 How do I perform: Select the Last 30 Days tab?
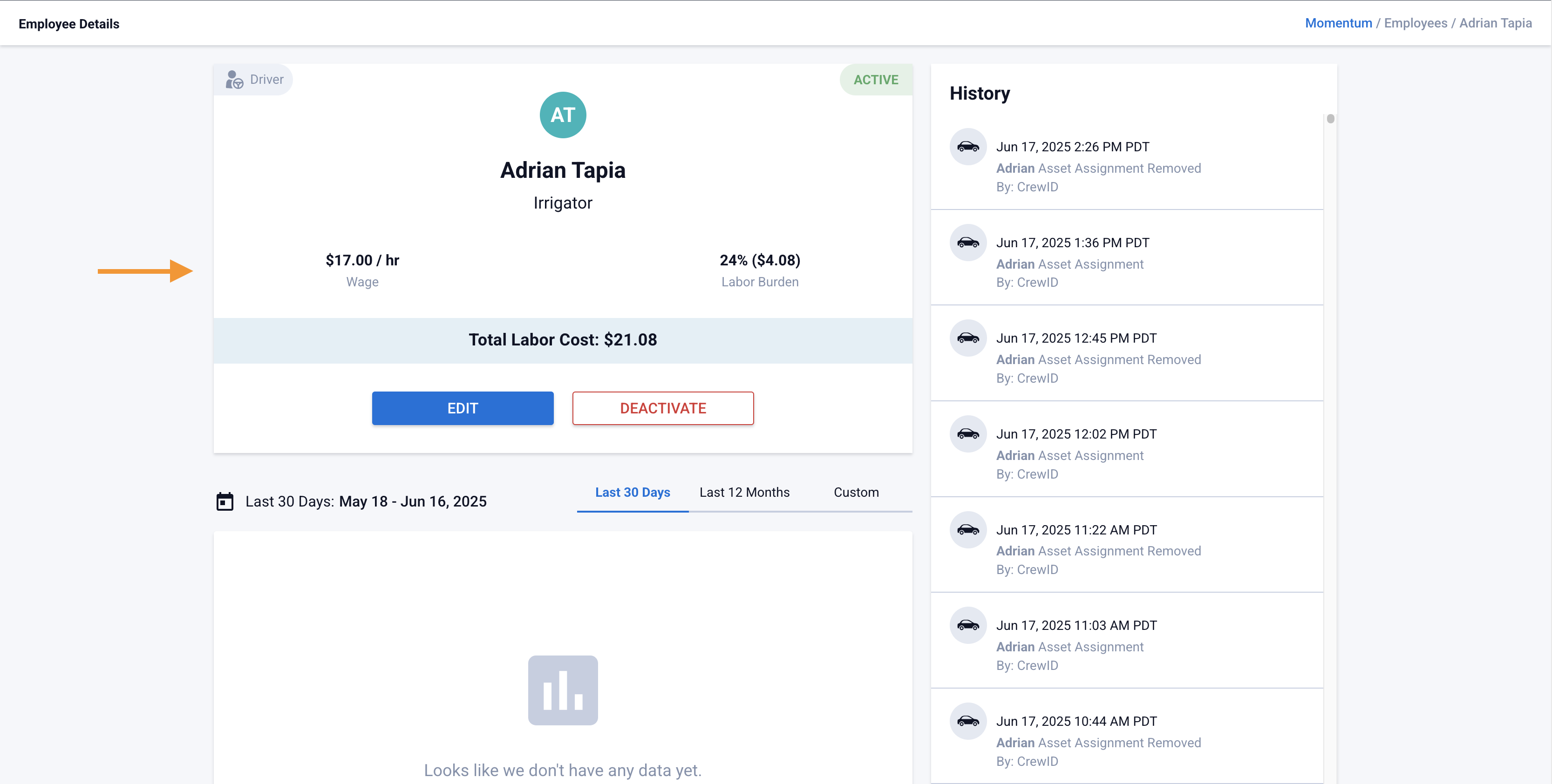pyautogui.click(x=632, y=492)
